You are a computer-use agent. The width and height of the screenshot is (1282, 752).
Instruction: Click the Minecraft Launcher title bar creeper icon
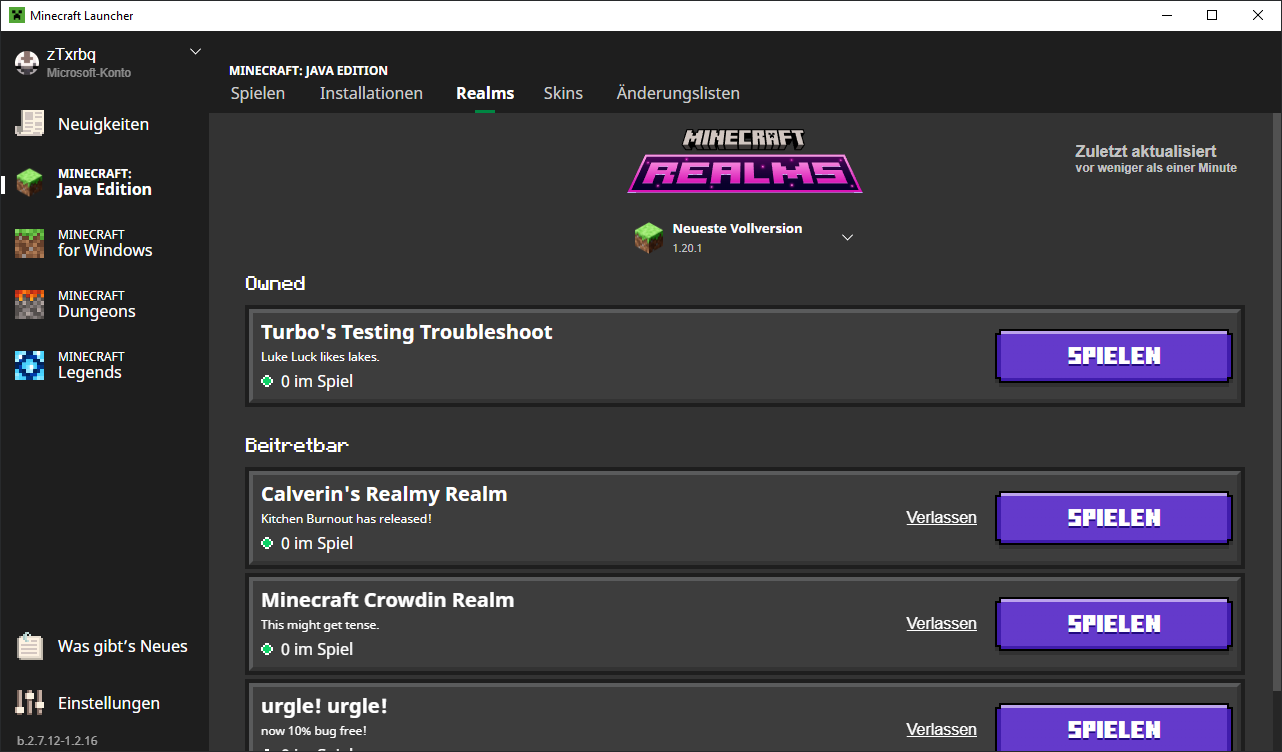click(17, 15)
